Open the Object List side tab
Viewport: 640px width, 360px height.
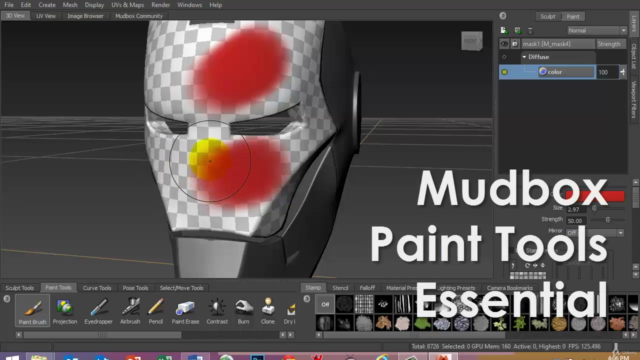pyautogui.click(x=634, y=56)
